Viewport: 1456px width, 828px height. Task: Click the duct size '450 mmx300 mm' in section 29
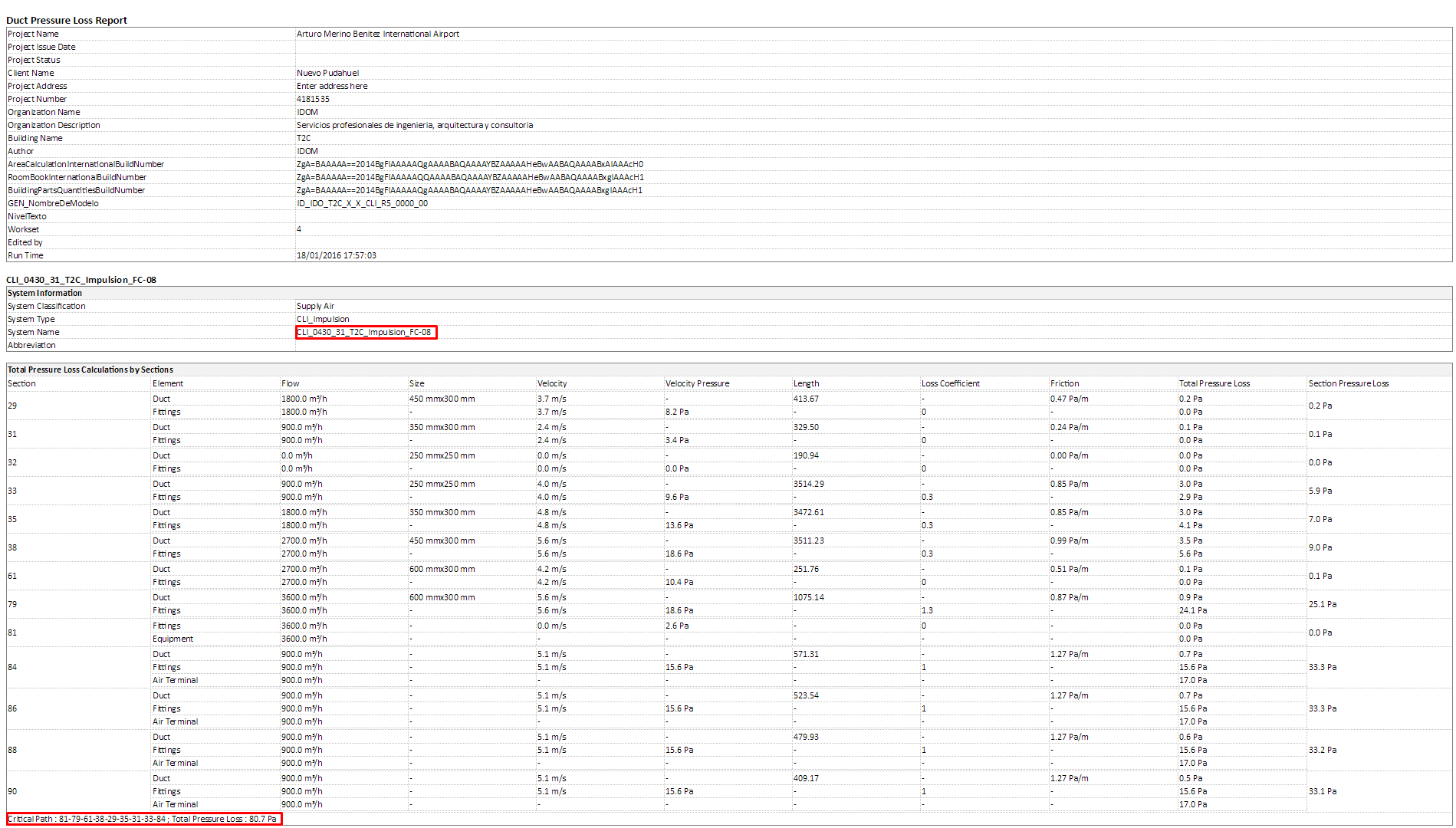[x=442, y=399]
